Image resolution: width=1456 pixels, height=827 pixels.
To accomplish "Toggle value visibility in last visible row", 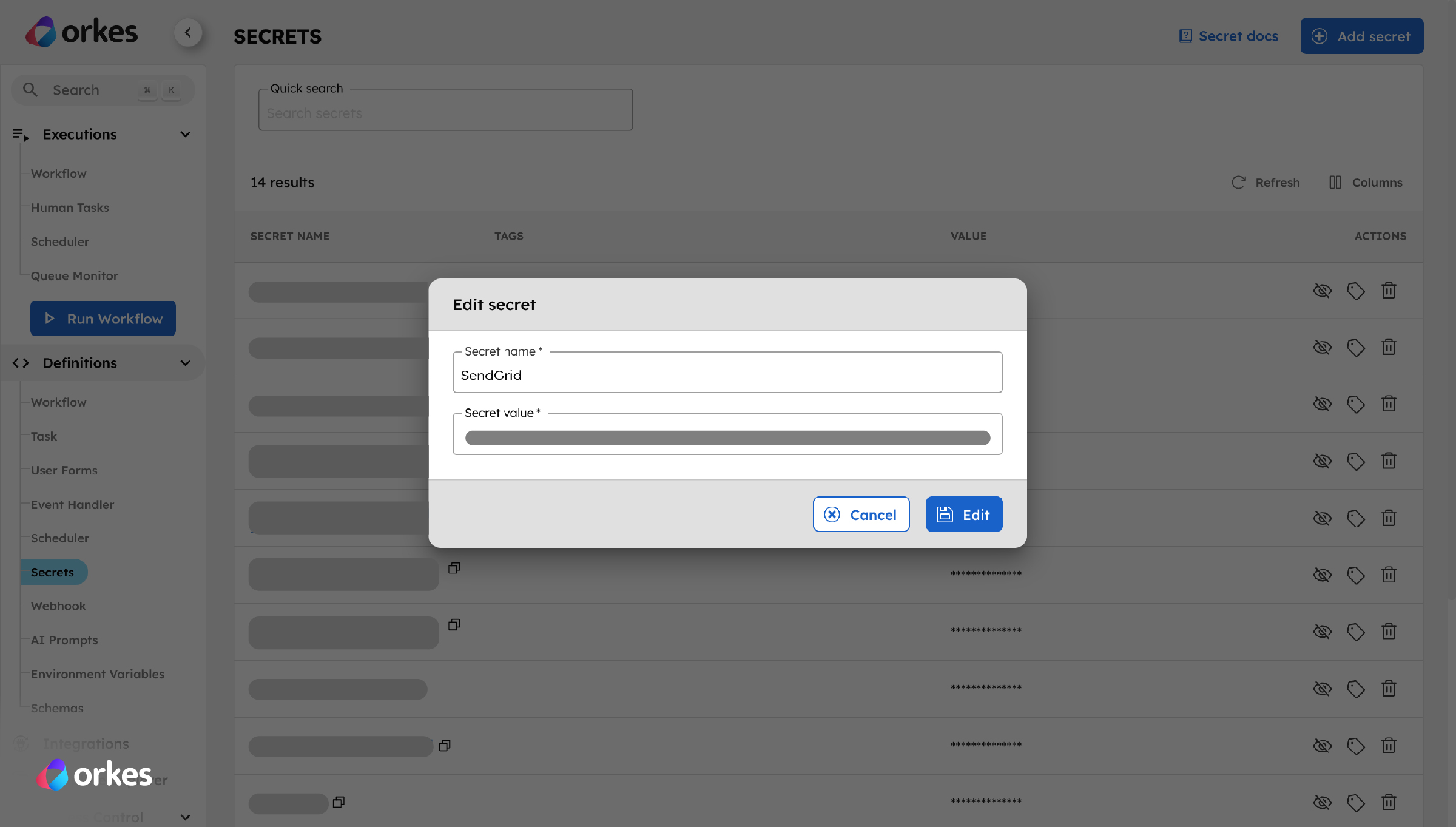I will pyautogui.click(x=1322, y=803).
